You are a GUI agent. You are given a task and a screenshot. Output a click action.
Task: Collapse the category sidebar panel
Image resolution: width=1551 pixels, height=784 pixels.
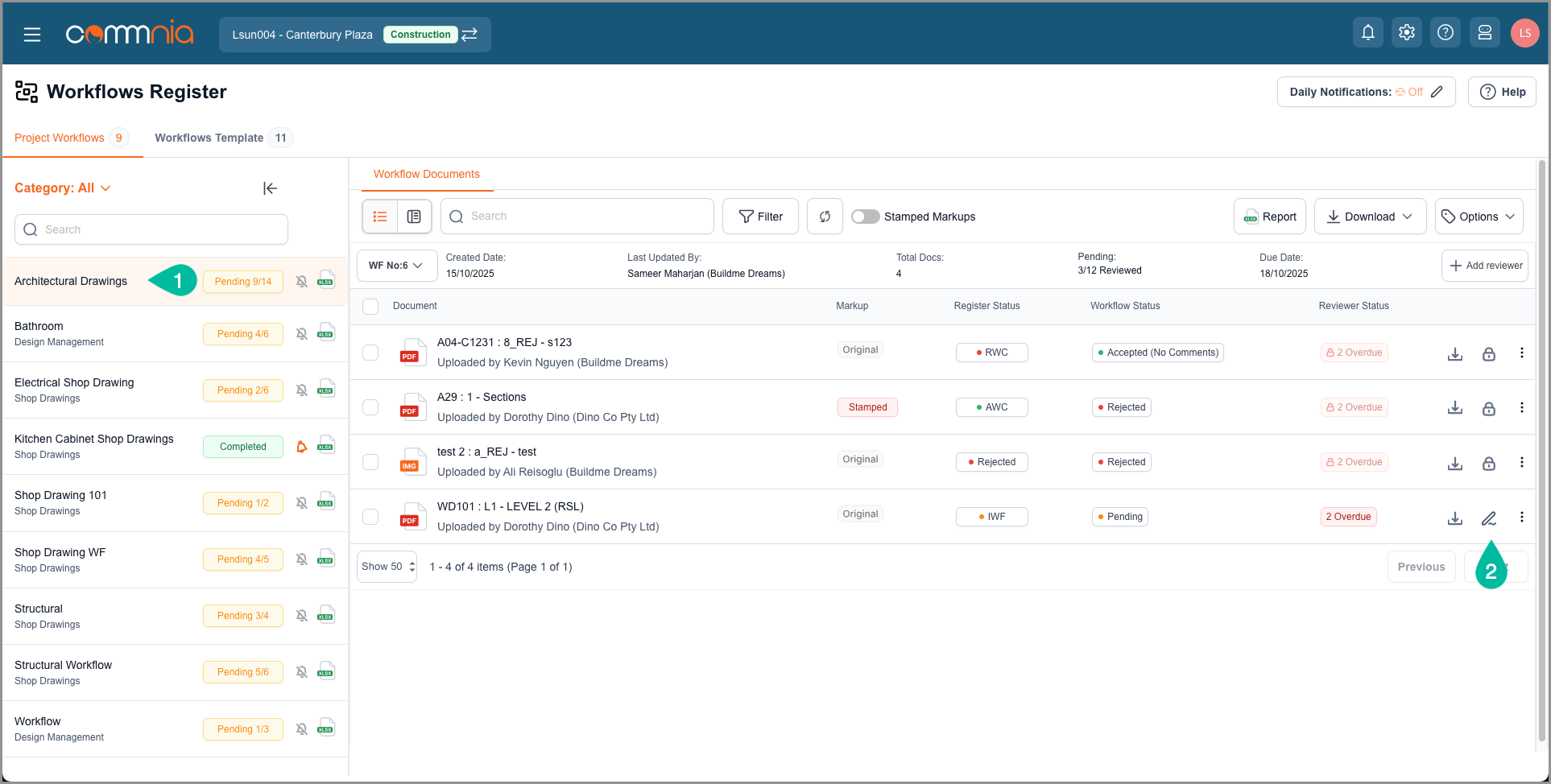tap(270, 188)
